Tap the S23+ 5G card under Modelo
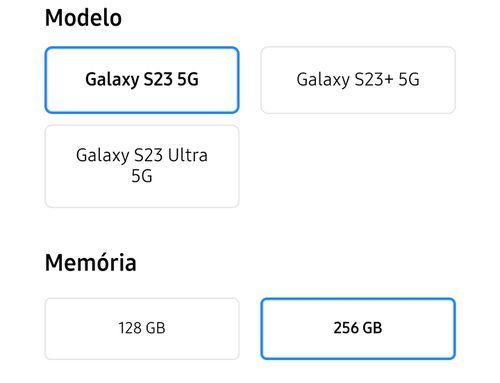The height and width of the screenshot is (383, 500). coord(358,80)
